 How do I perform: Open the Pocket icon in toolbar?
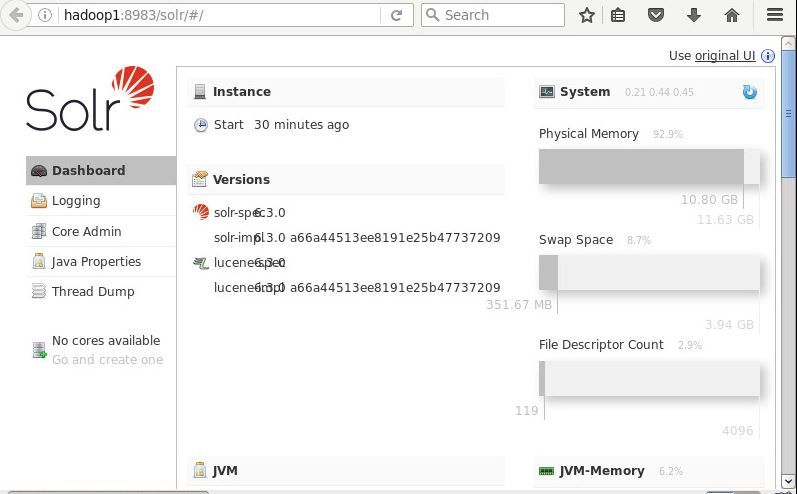point(656,15)
